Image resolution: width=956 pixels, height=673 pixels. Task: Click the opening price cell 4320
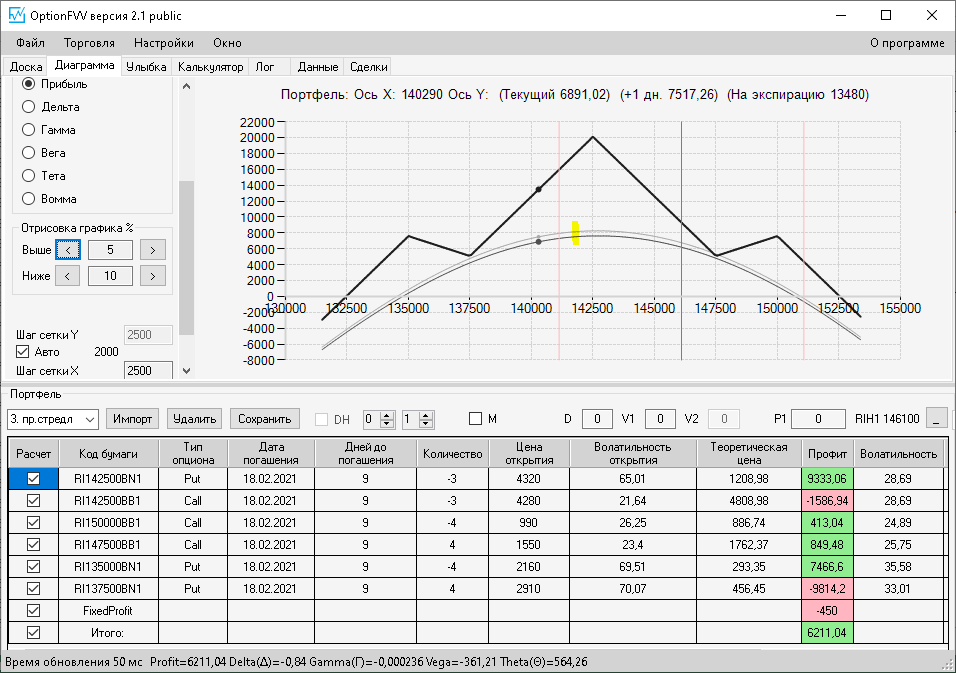529,479
